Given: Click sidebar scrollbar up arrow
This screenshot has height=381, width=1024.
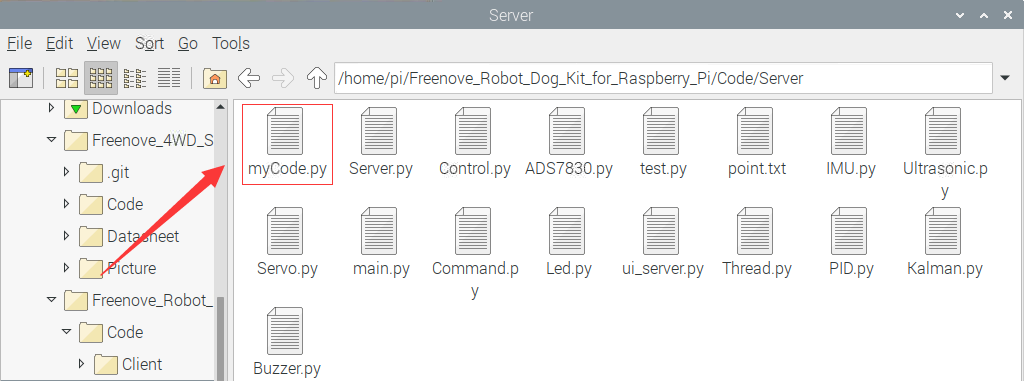Looking at the screenshot, I should (x=220, y=107).
